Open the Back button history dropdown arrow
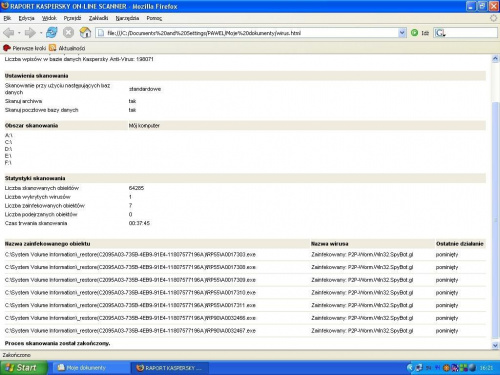This screenshot has width=500, height=375. pos(19,33)
